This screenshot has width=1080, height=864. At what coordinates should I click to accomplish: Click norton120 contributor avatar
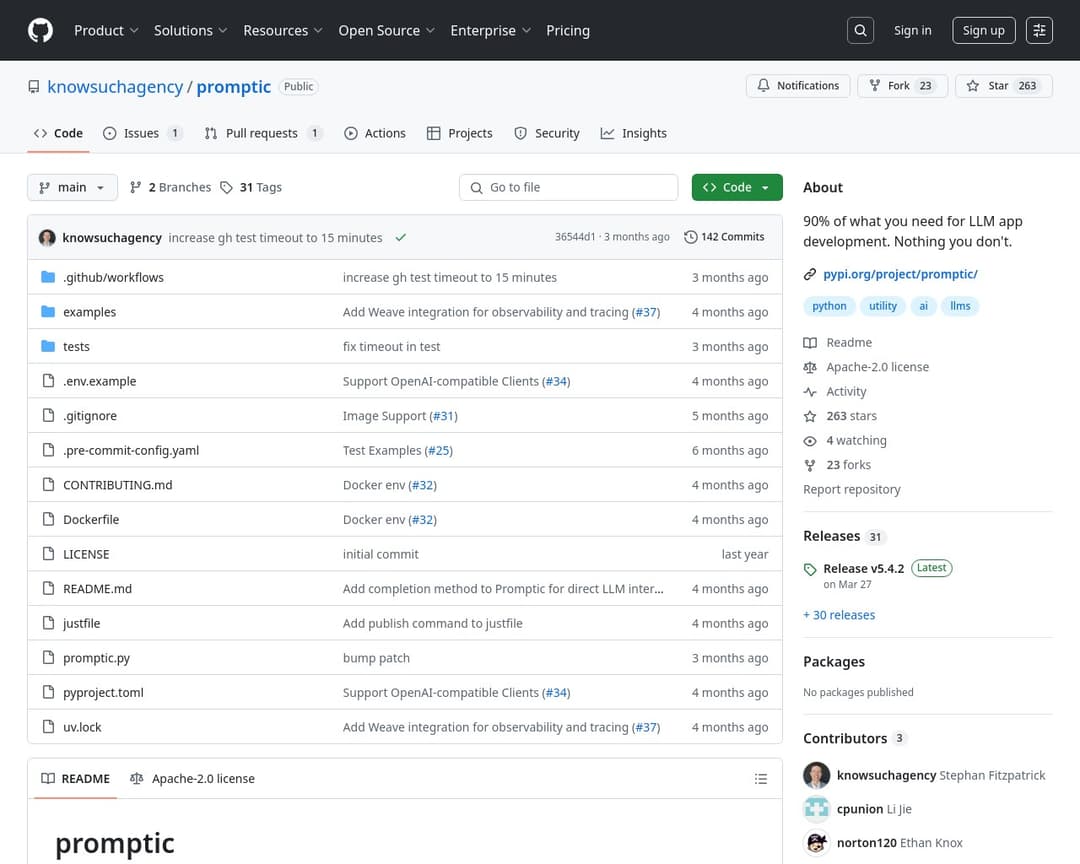click(817, 843)
